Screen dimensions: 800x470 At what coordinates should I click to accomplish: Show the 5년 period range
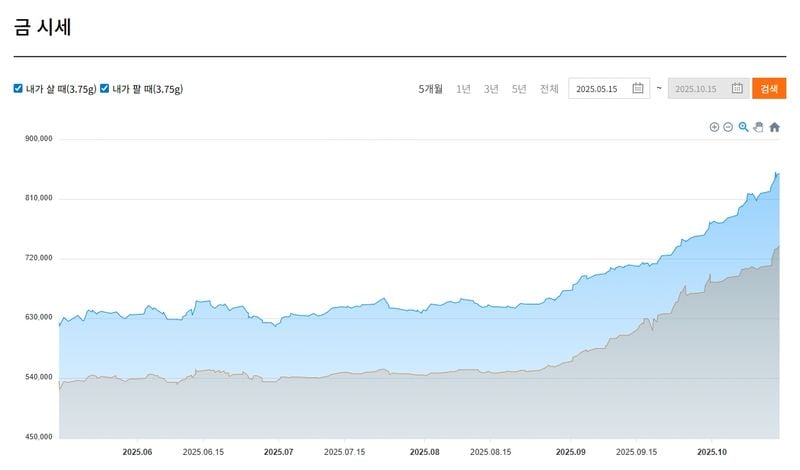[x=519, y=89]
